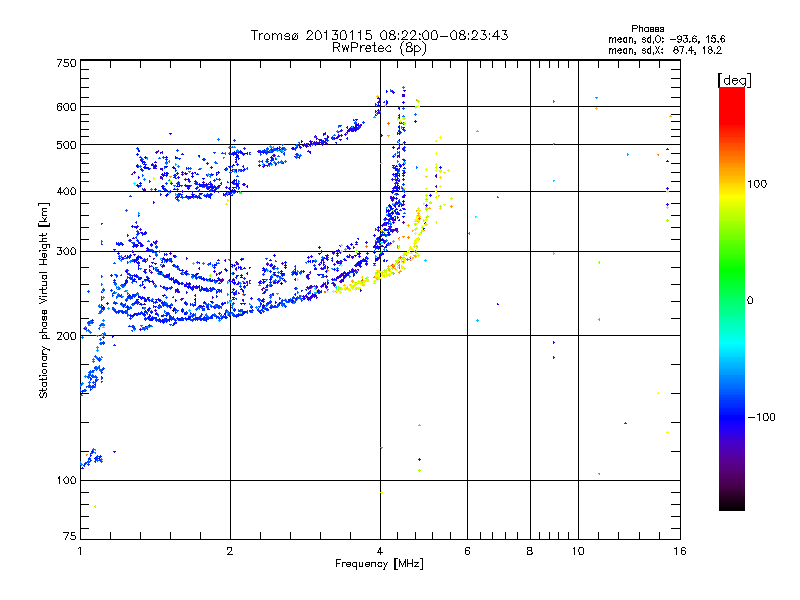This screenshot has height=600, width=800.
Task: Click the colorbar tick label '-100'
Action: pos(761,417)
